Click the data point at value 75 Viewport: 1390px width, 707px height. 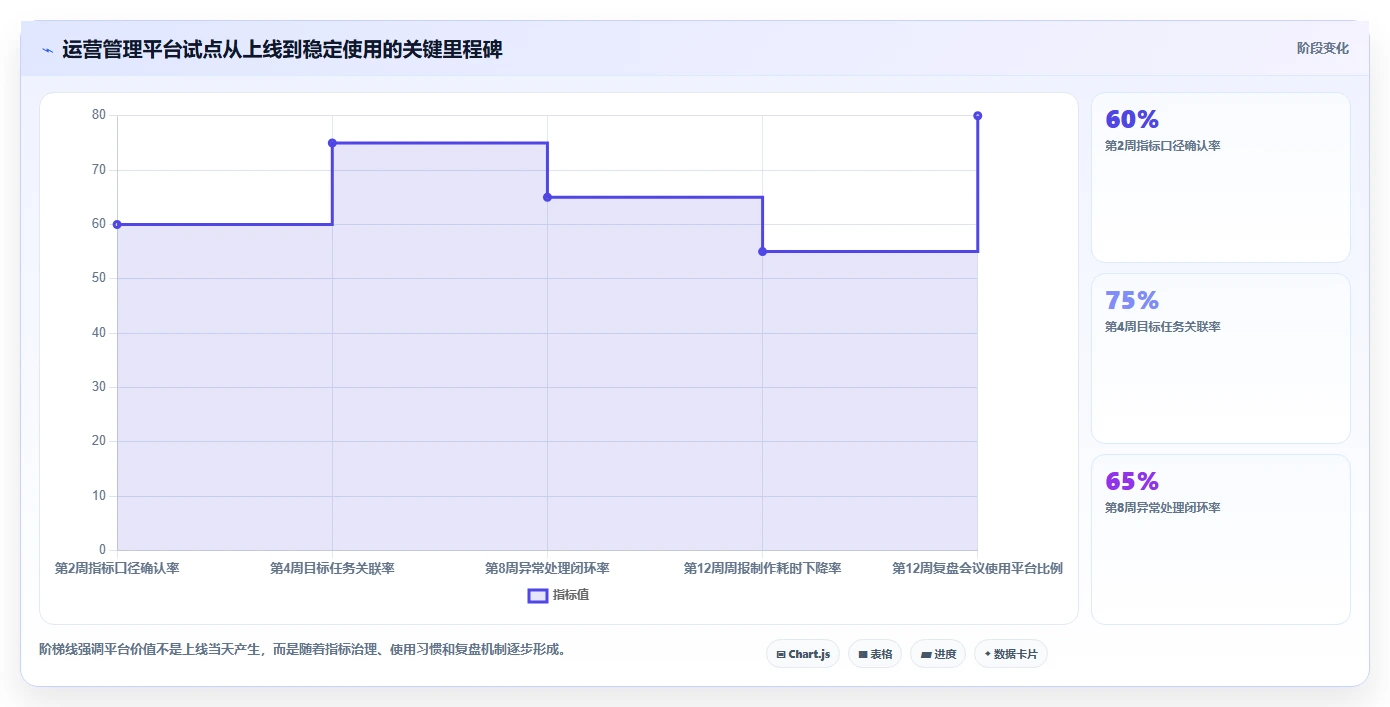[332, 143]
